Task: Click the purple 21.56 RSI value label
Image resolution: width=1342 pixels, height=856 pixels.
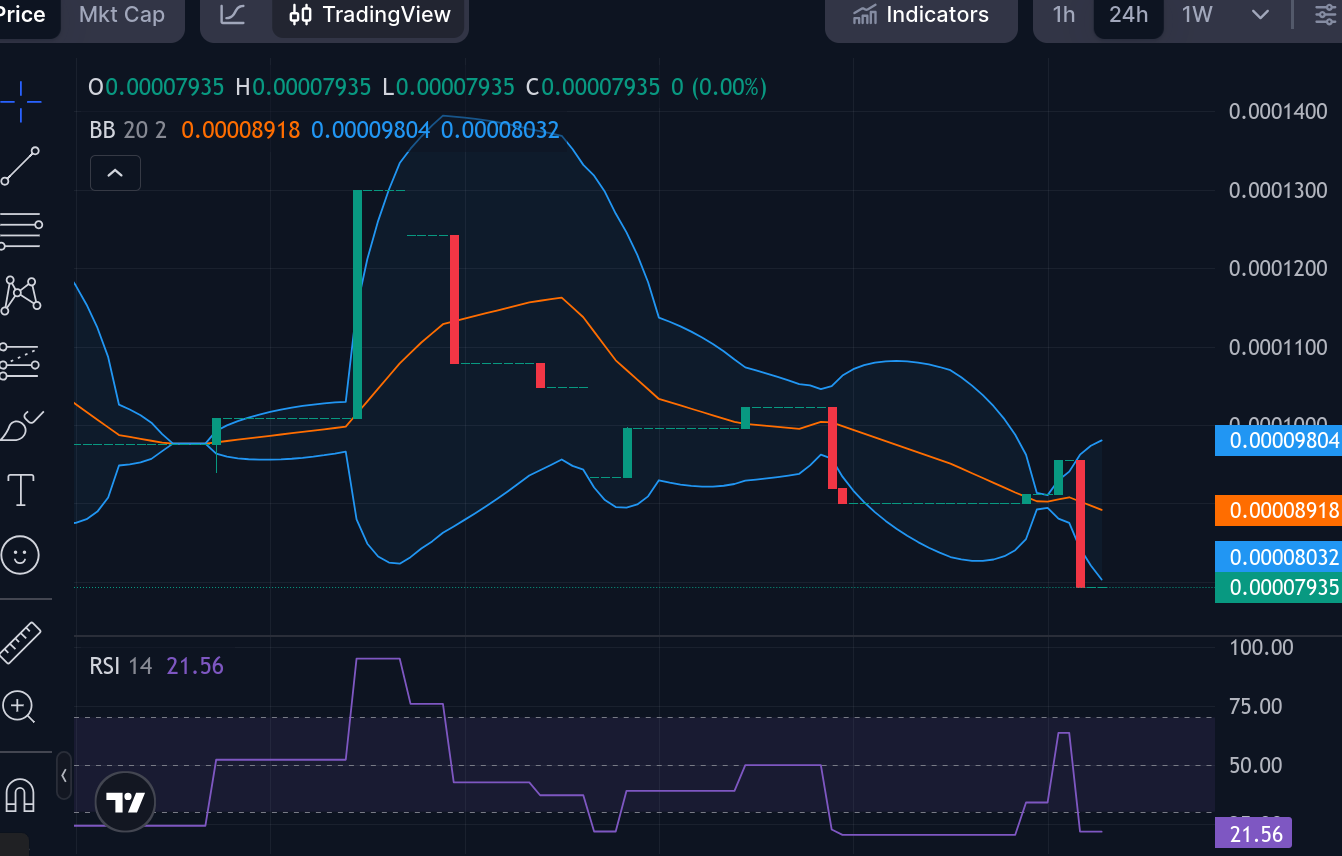Action: point(1253,833)
